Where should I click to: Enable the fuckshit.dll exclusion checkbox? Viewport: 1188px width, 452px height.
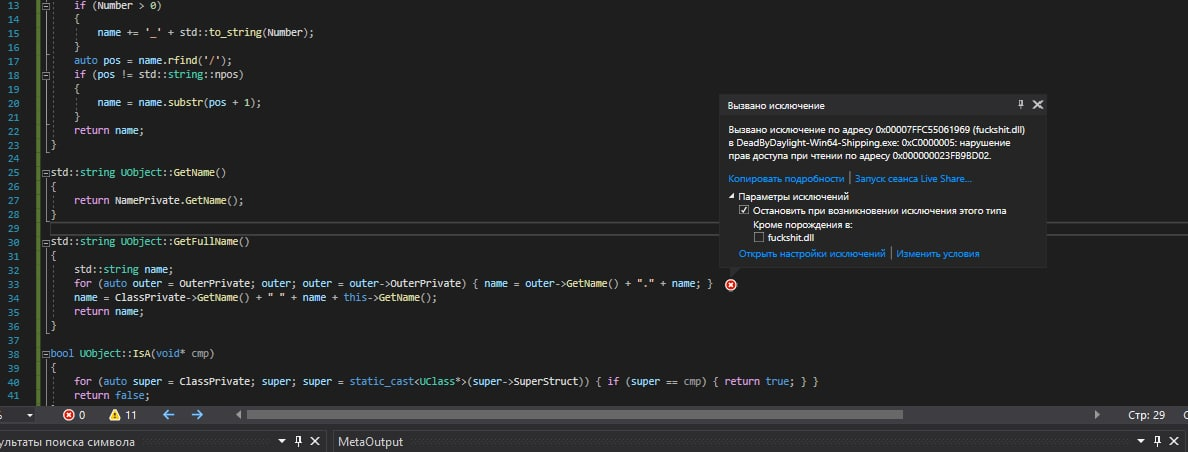click(759, 238)
